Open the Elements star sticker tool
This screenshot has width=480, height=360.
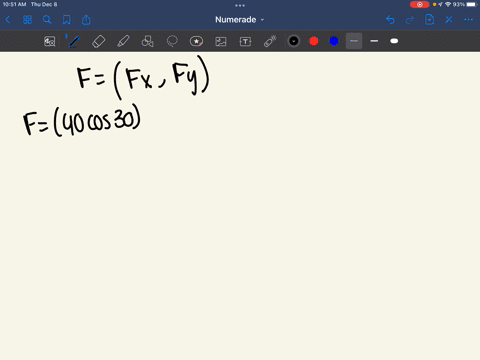196,41
